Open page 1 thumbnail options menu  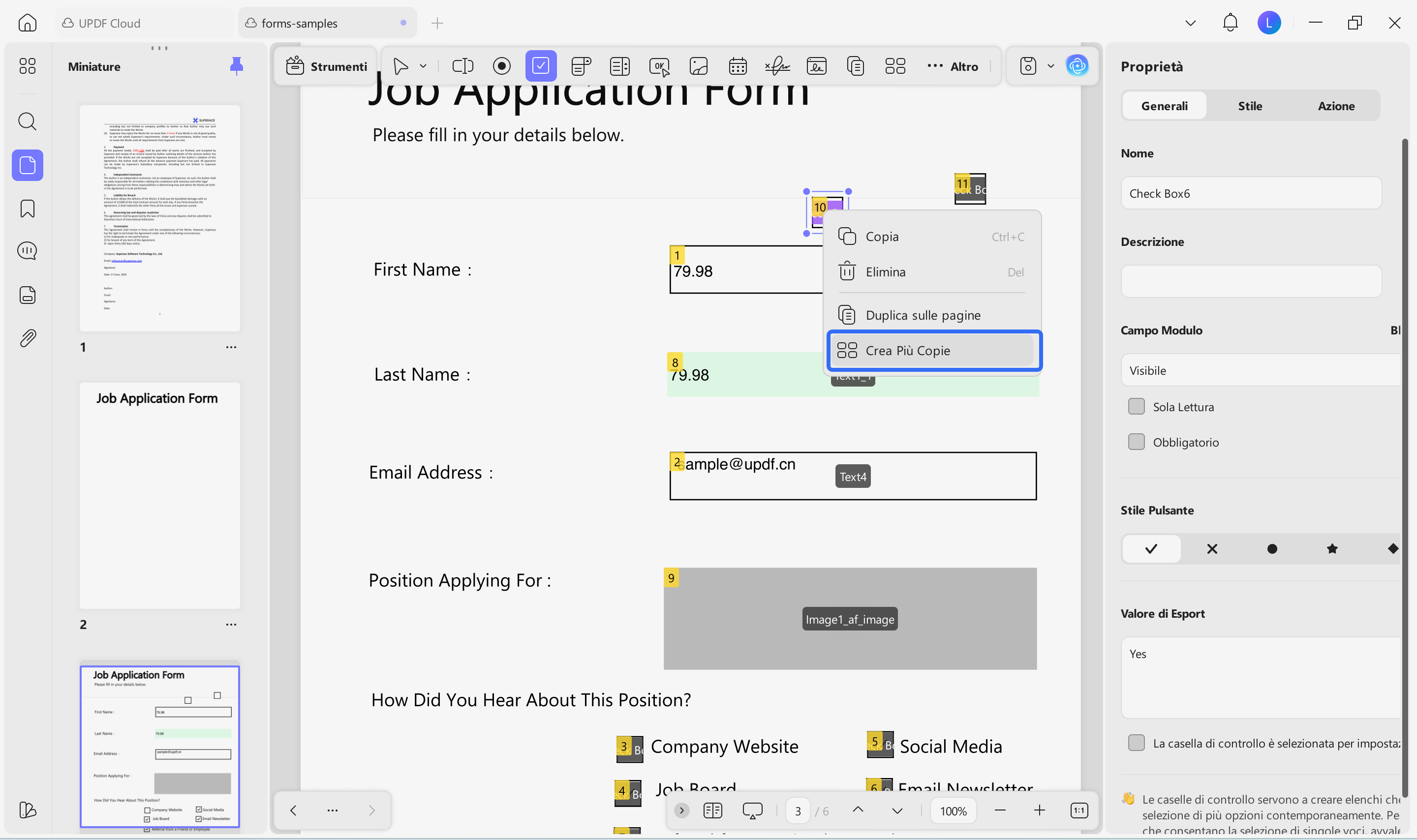231,347
